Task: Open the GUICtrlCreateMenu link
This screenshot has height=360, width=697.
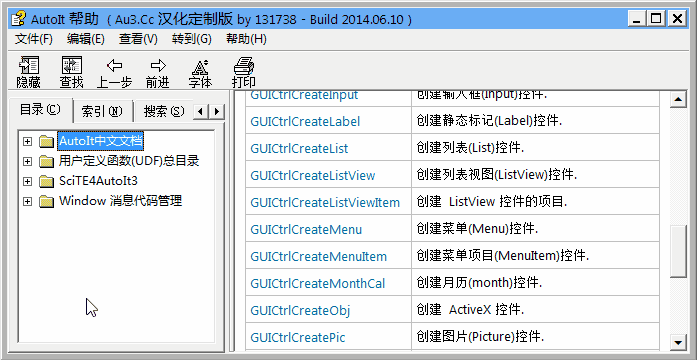Action: click(306, 230)
